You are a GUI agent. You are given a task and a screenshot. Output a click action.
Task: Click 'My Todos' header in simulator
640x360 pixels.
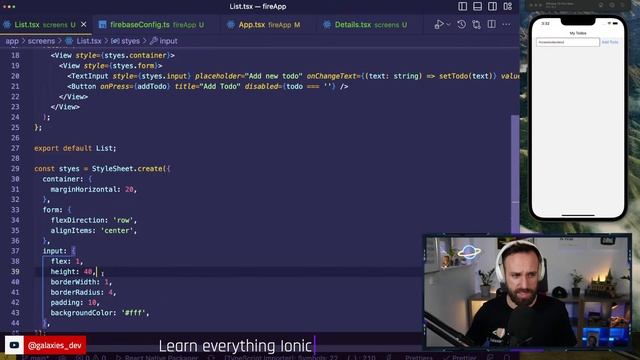tap(578, 33)
